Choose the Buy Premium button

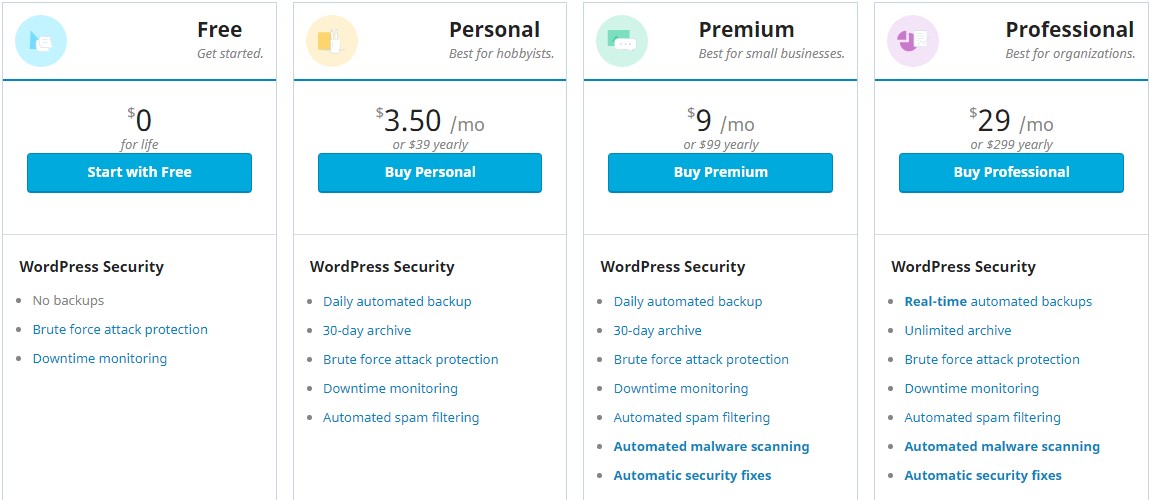tap(720, 173)
